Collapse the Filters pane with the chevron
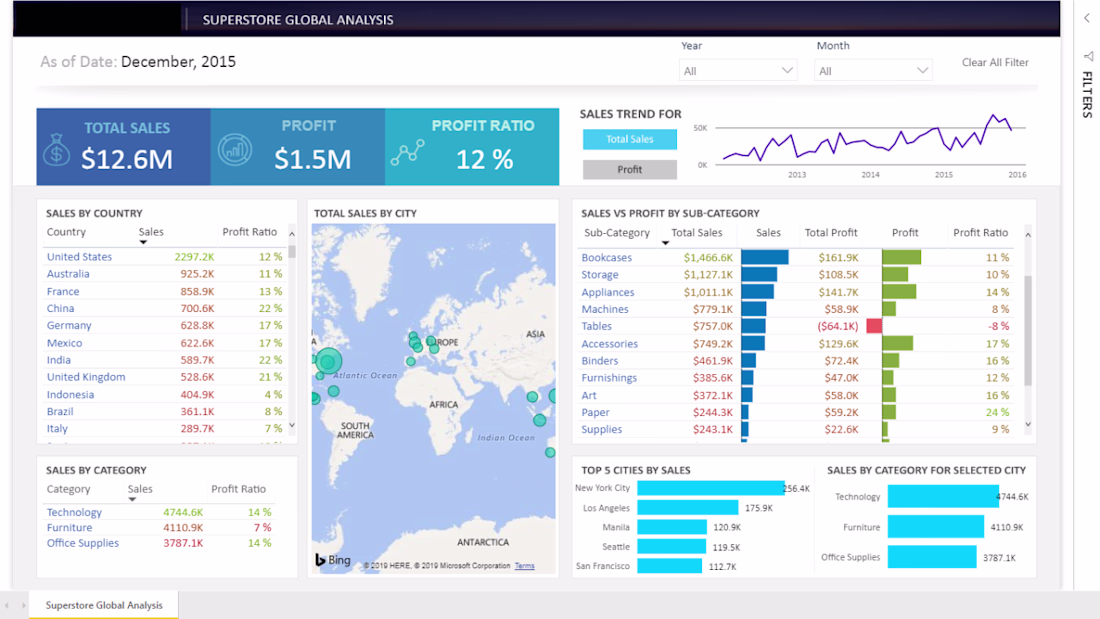 pos(1087,18)
